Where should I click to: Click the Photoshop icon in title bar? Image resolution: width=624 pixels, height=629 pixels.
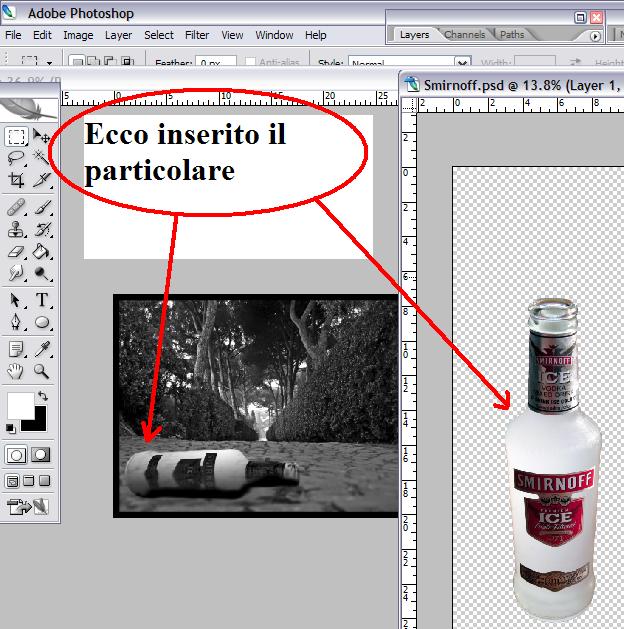(x=9, y=12)
